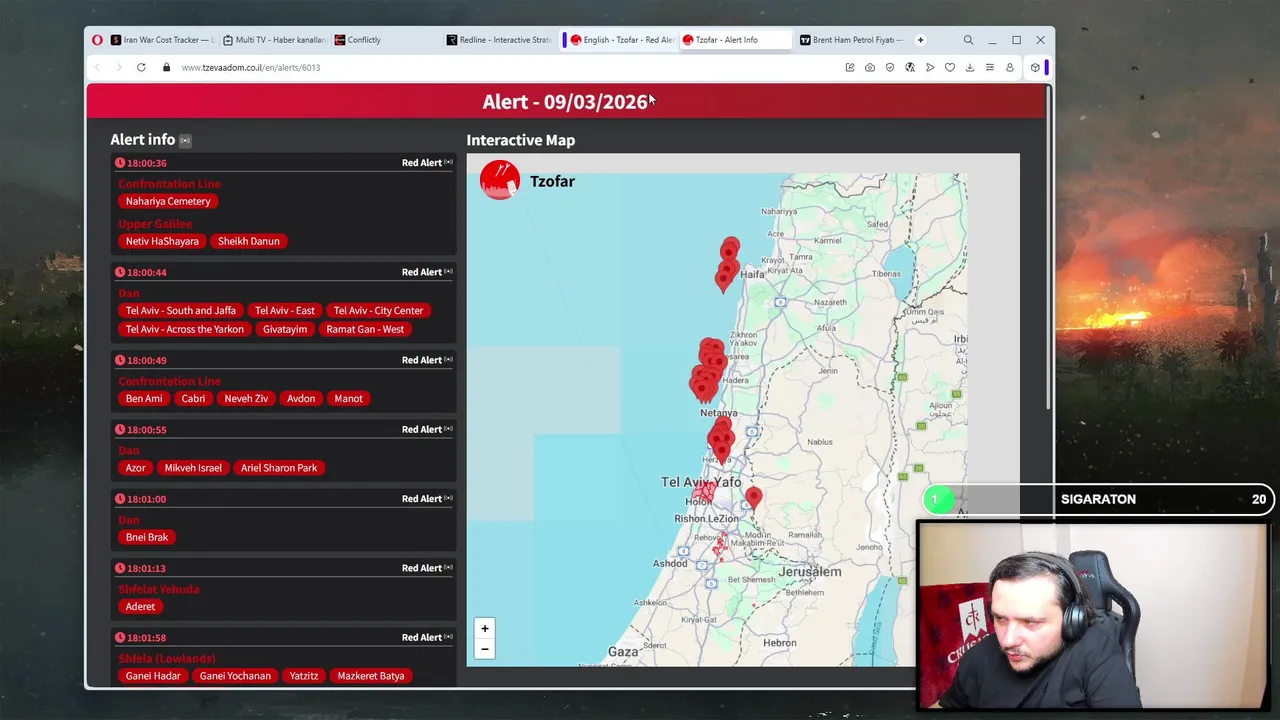1280x720 pixels.
Task: Click the Tzofar logo on the map
Action: pos(500,180)
